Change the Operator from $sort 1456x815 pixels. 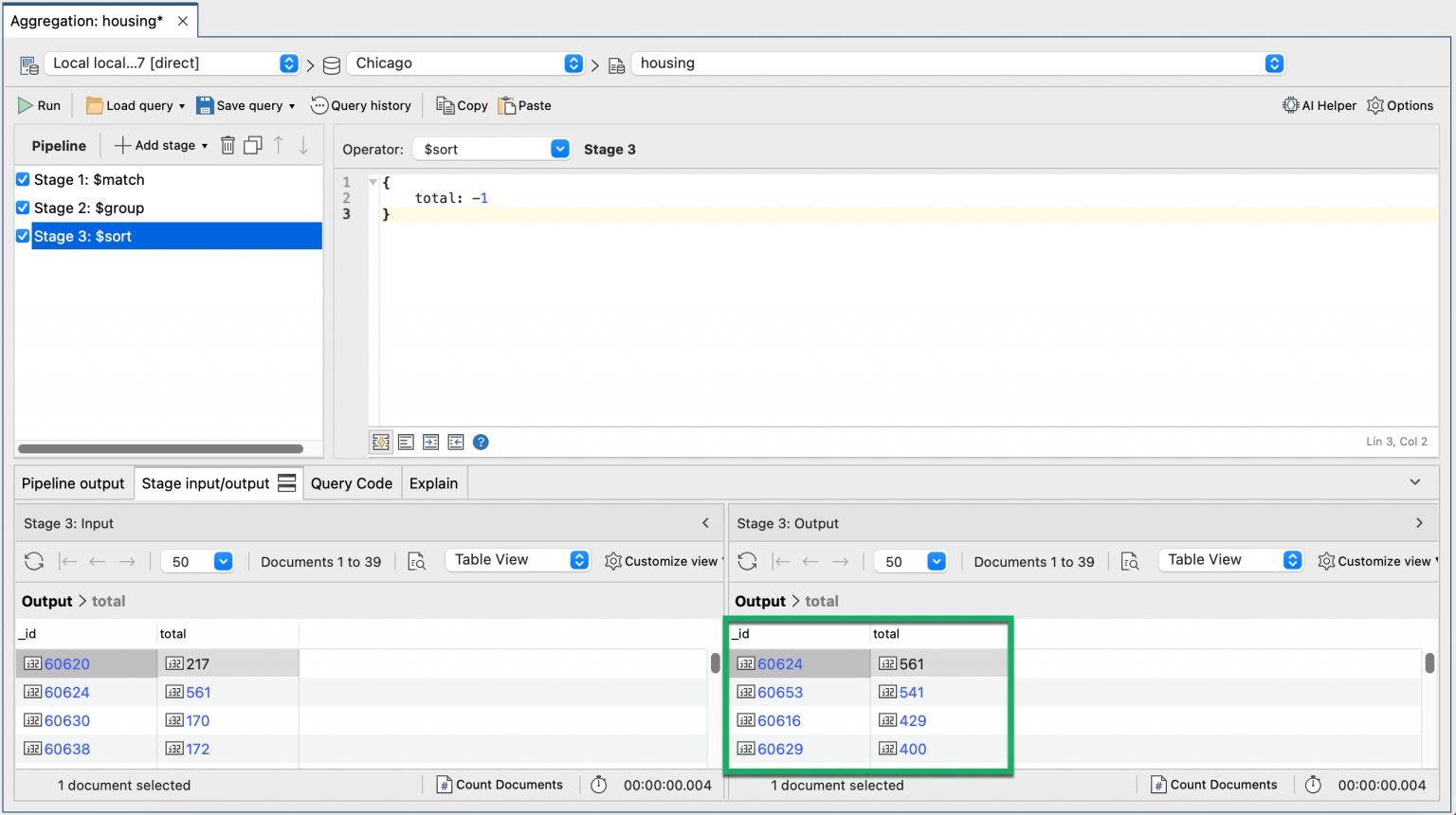(559, 149)
